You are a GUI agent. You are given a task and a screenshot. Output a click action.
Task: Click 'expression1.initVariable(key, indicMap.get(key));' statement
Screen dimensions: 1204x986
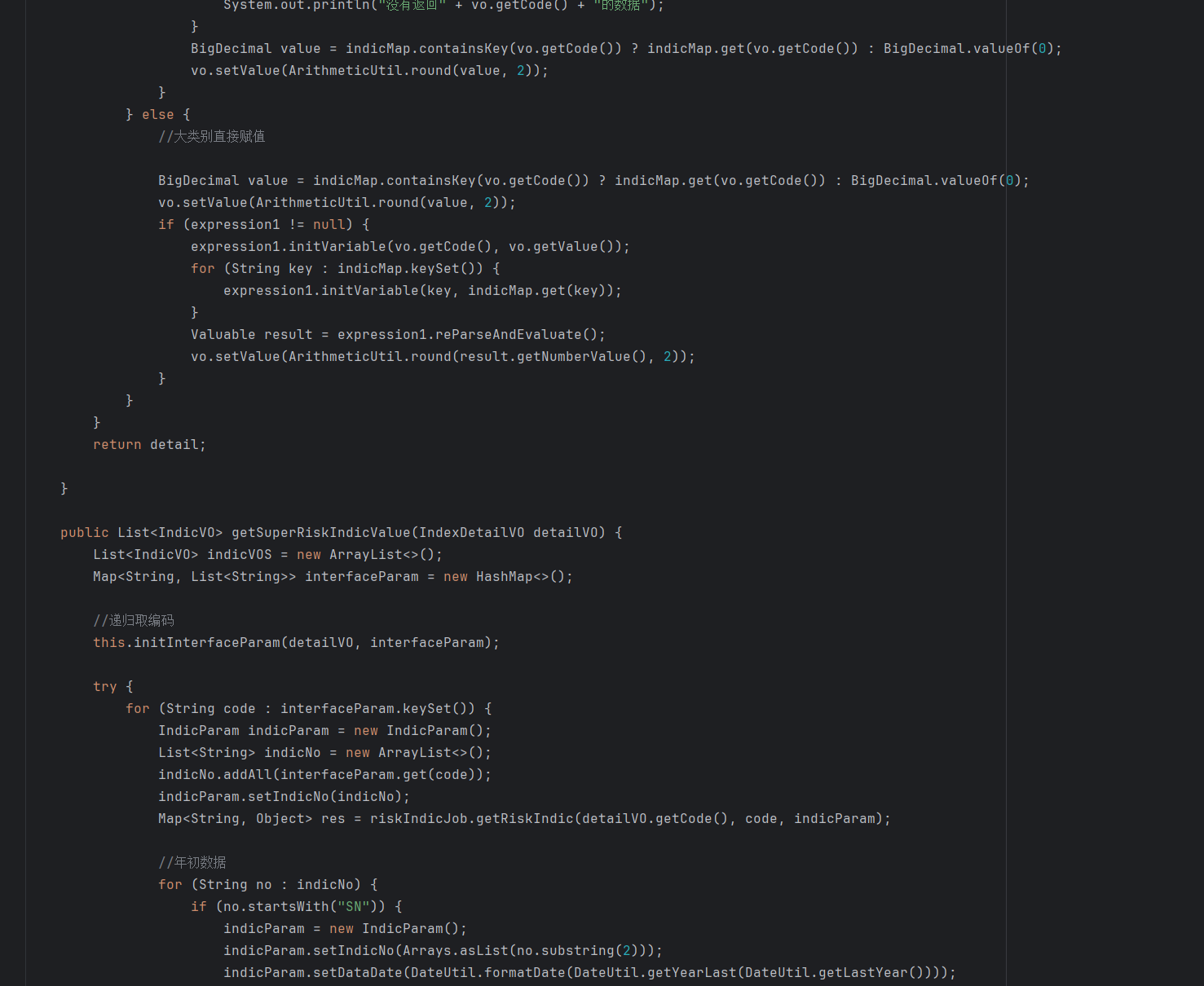tap(423, 291)
